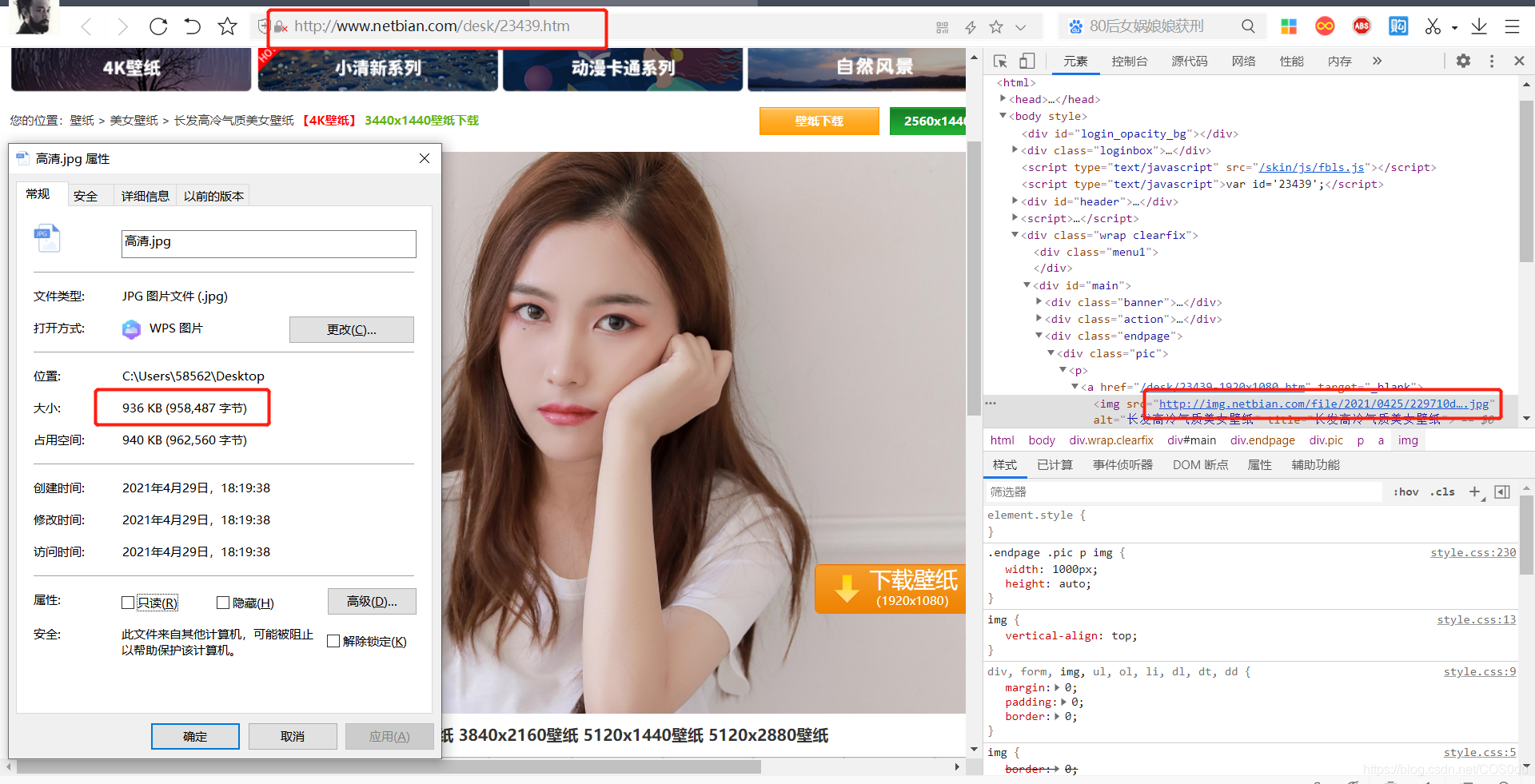Click the lightning speed-mode icon
The height and width of the screenshot is (784, 1535).
coord(971,27)
